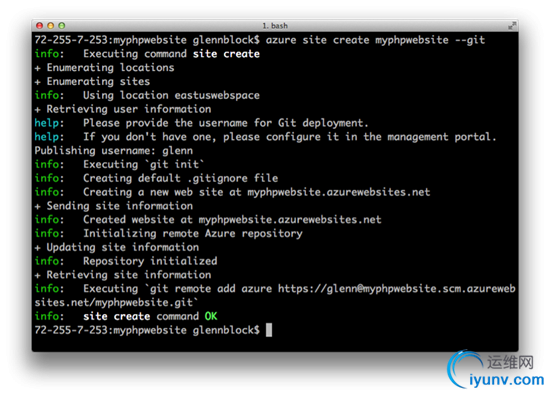
Task: Click the 'Enumerating locations' line
Action: (x=104, y=67)
